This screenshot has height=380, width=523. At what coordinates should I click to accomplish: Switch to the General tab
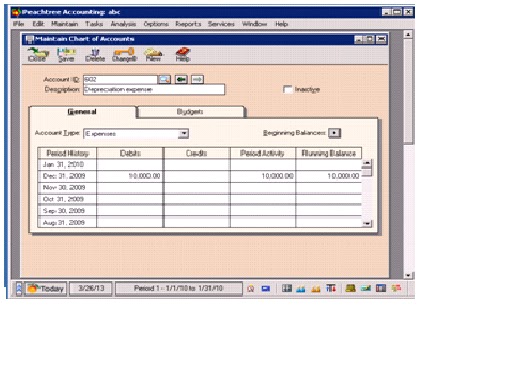pos(82,112)
